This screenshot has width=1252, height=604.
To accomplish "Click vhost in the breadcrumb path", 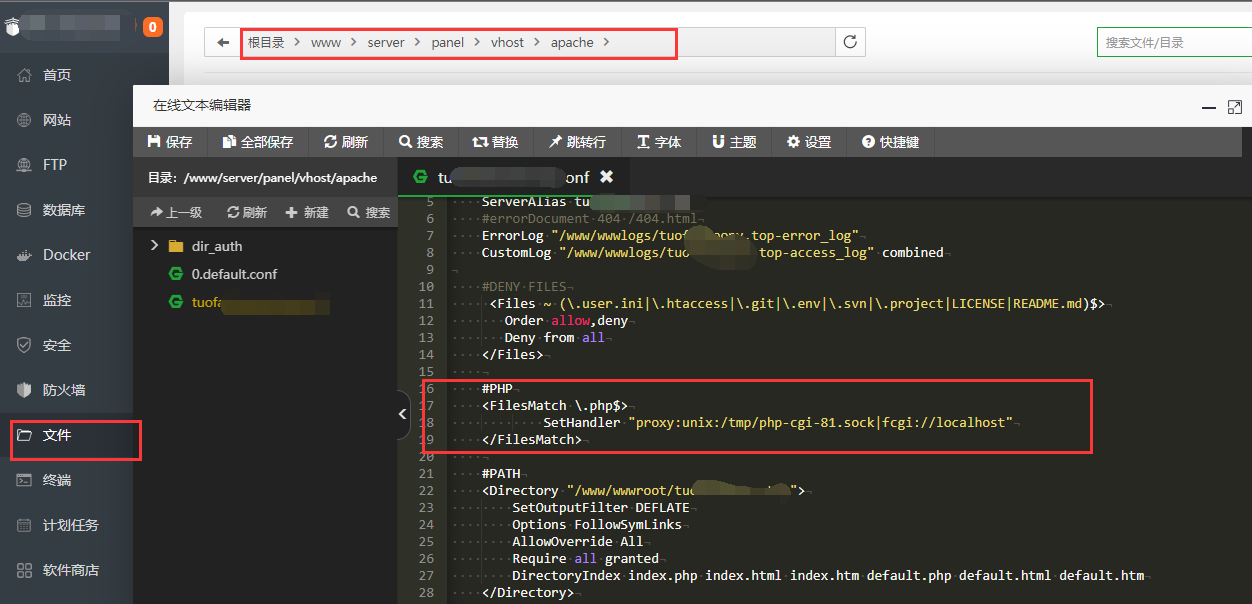I will [x=507, y=43].
